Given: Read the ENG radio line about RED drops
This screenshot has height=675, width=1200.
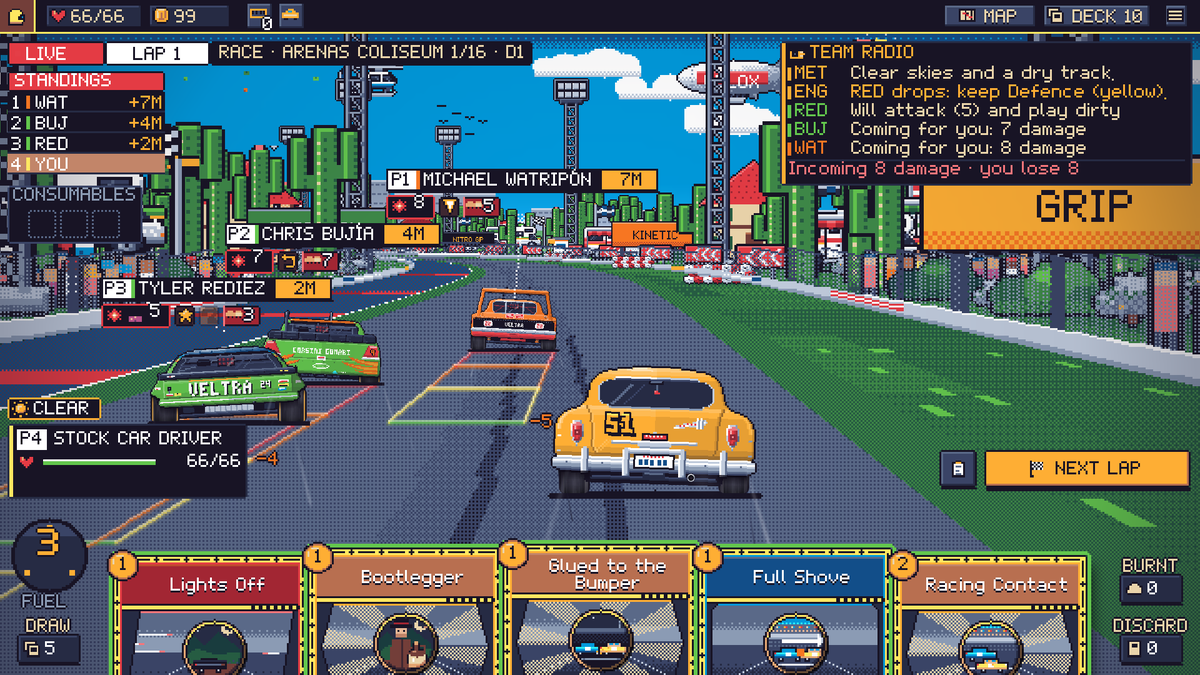Looking at the screenshot, I should [x=979, y=91].
